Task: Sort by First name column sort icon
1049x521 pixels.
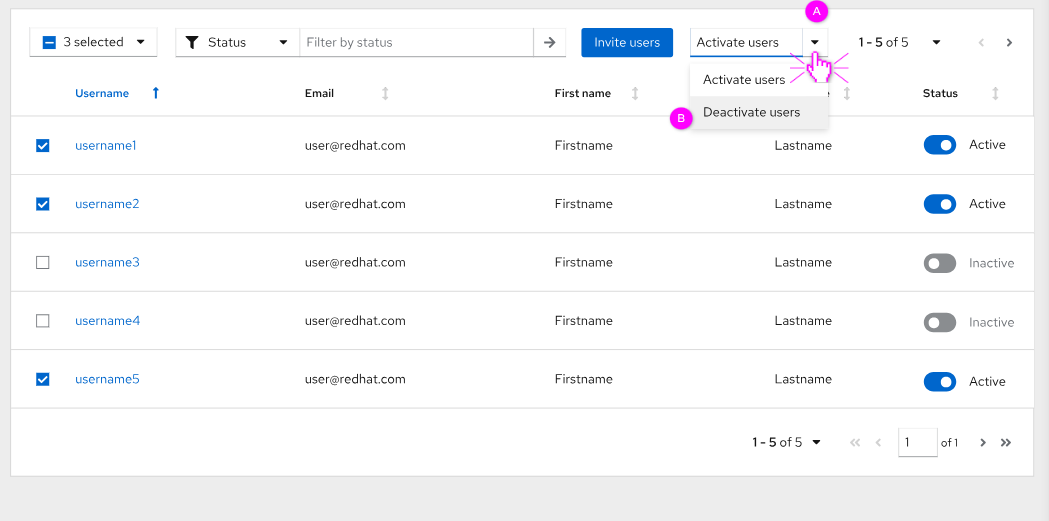Action: (x=635, y=93)
